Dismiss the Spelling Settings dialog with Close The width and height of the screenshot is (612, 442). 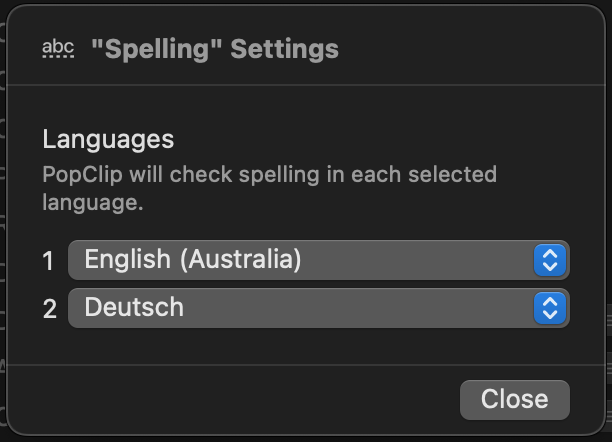[514, 399]
